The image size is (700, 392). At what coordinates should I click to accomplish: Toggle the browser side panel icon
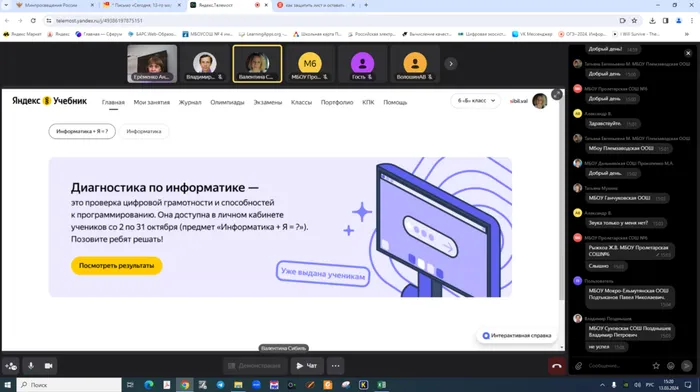tap(665, 21)
